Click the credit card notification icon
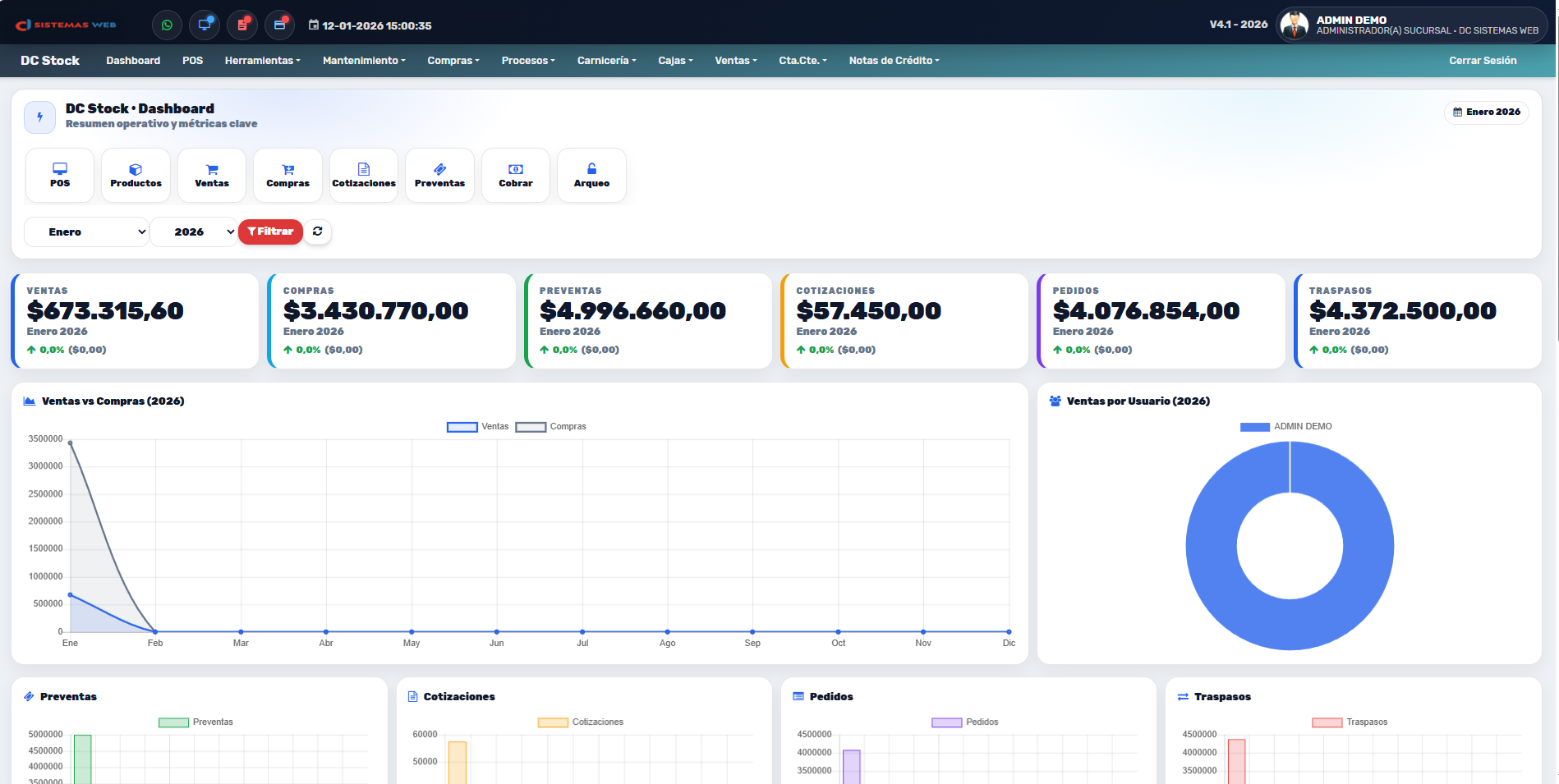The height and width of the screenshot is (784, 1559). coord(279,25)
